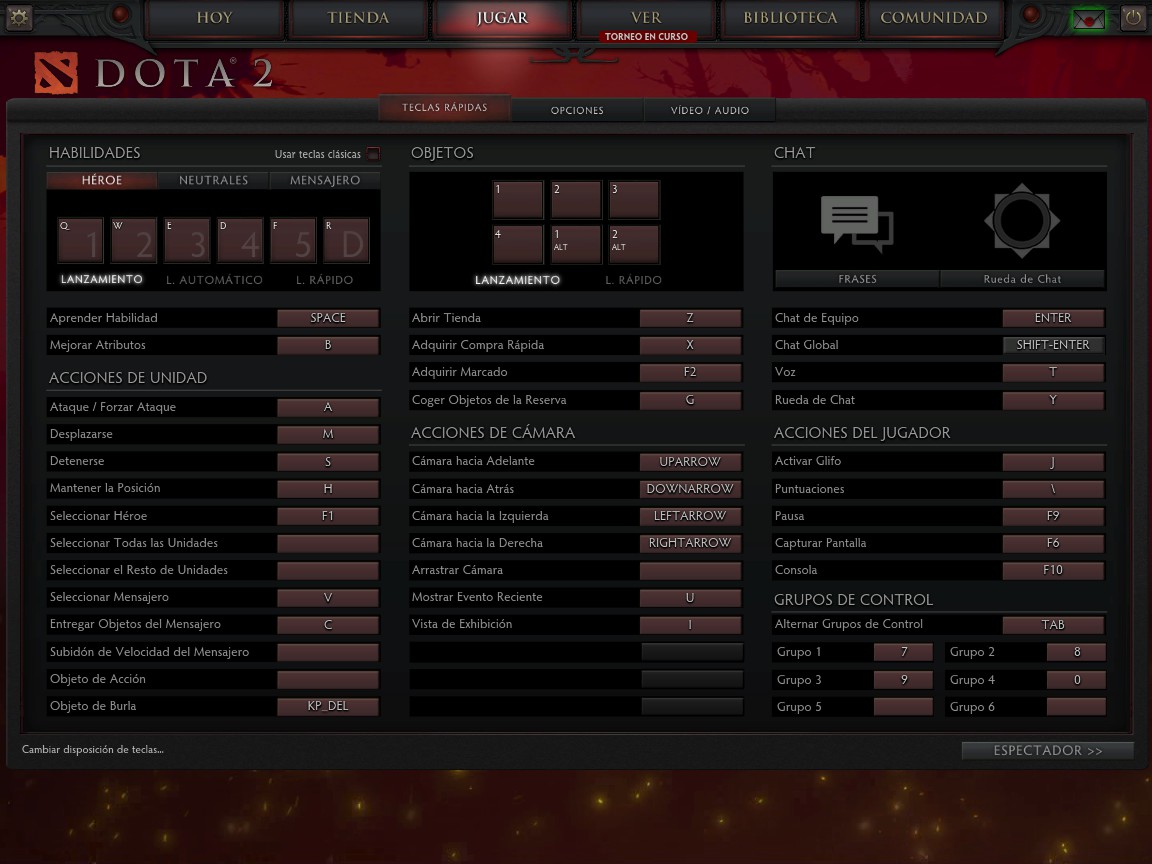The image size is (1152, 864).
Task: Select LANZAMIENTO mode under Habilidades
Action: (101, 279)
